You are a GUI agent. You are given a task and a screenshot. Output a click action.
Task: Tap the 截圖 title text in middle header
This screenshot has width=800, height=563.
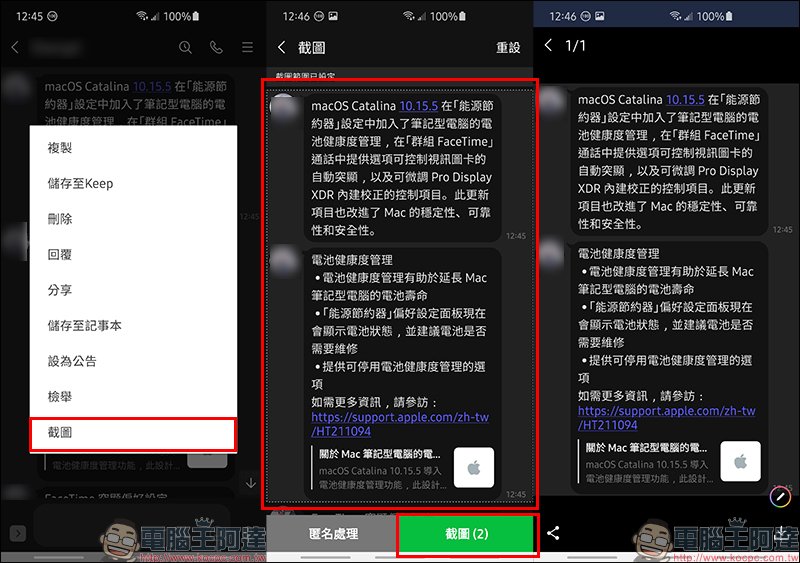(x=312, y=47)
